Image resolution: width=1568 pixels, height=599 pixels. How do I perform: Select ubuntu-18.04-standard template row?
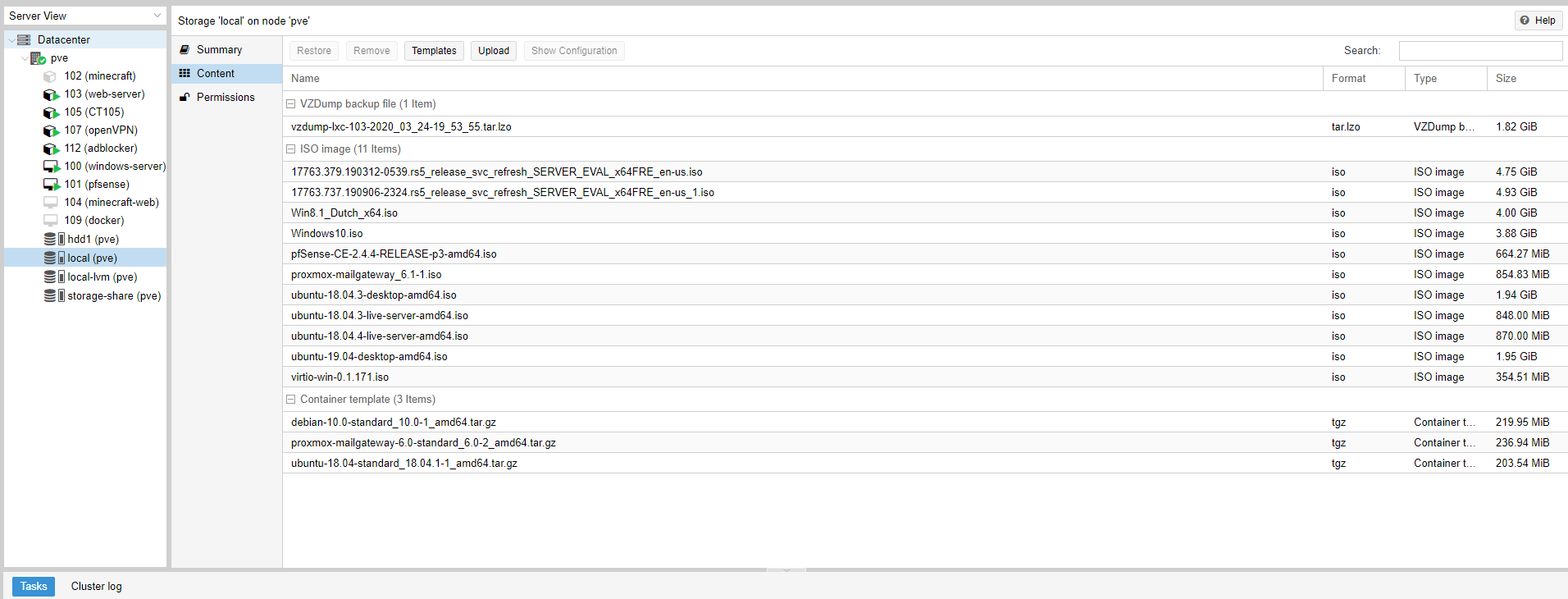click(925, 463)
